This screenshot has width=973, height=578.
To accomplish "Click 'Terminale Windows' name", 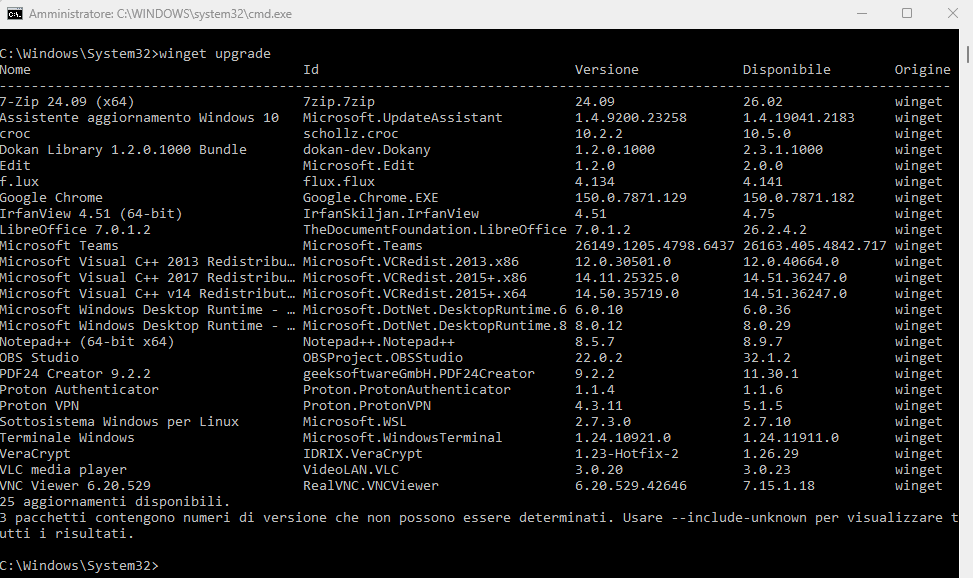I will (x=67, y=438).
